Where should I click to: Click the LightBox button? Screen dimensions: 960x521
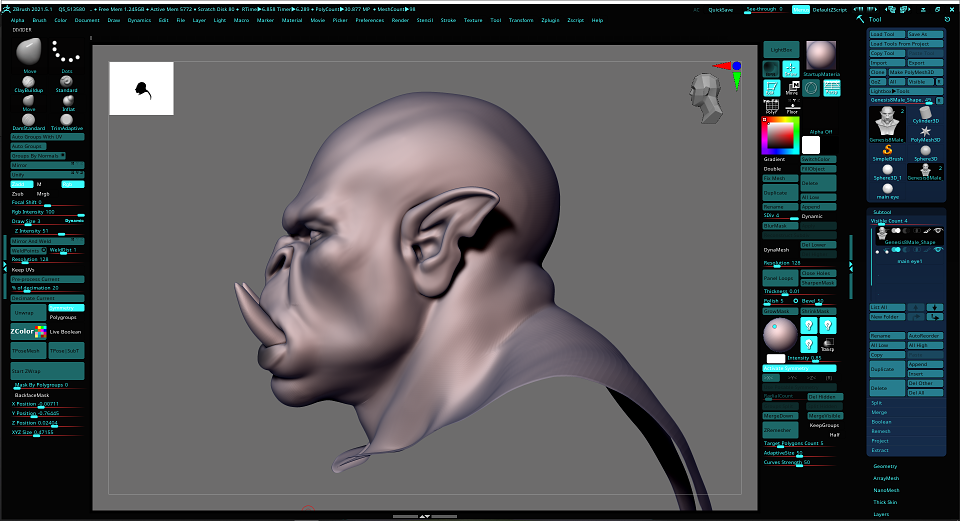pos(781,50)
